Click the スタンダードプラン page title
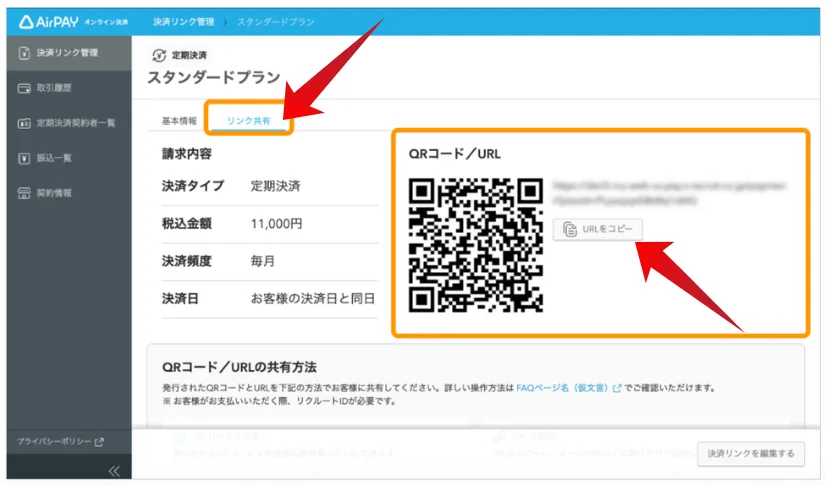The width and height of the screenshot is (826, 485). pyautogui.click(x=213, y=77)
